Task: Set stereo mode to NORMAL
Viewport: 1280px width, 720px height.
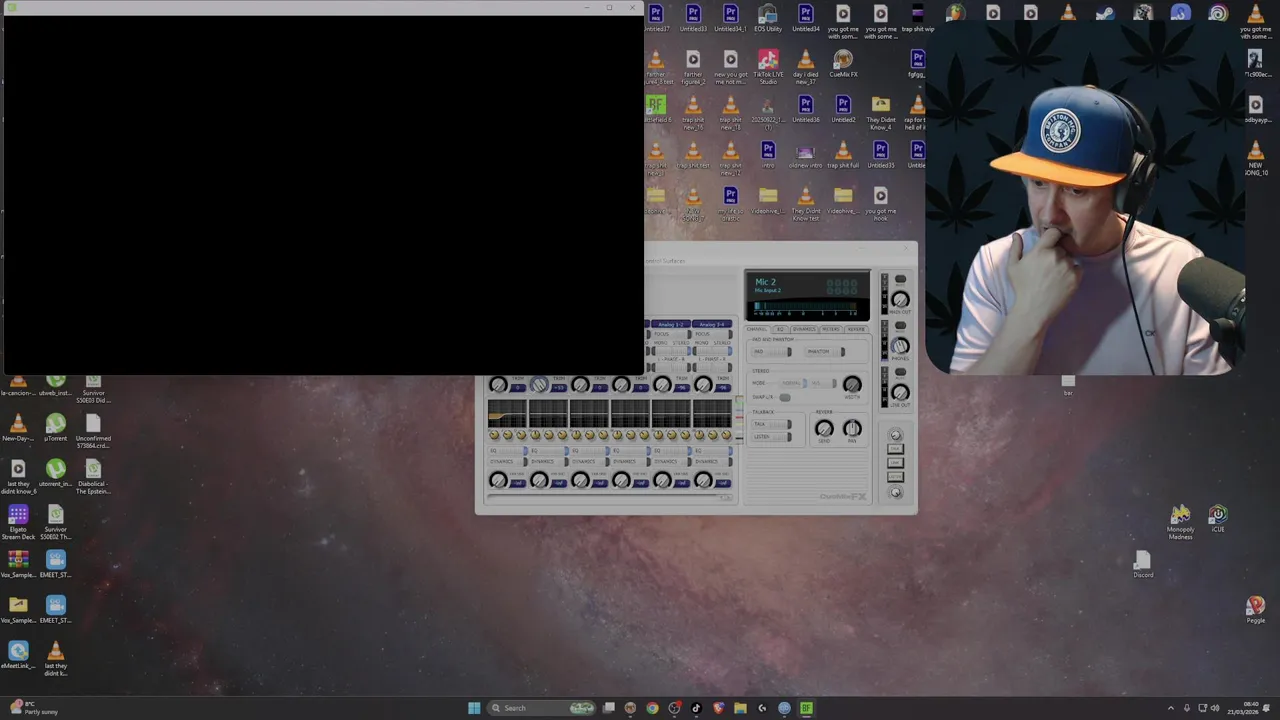Action: (794, 383)
